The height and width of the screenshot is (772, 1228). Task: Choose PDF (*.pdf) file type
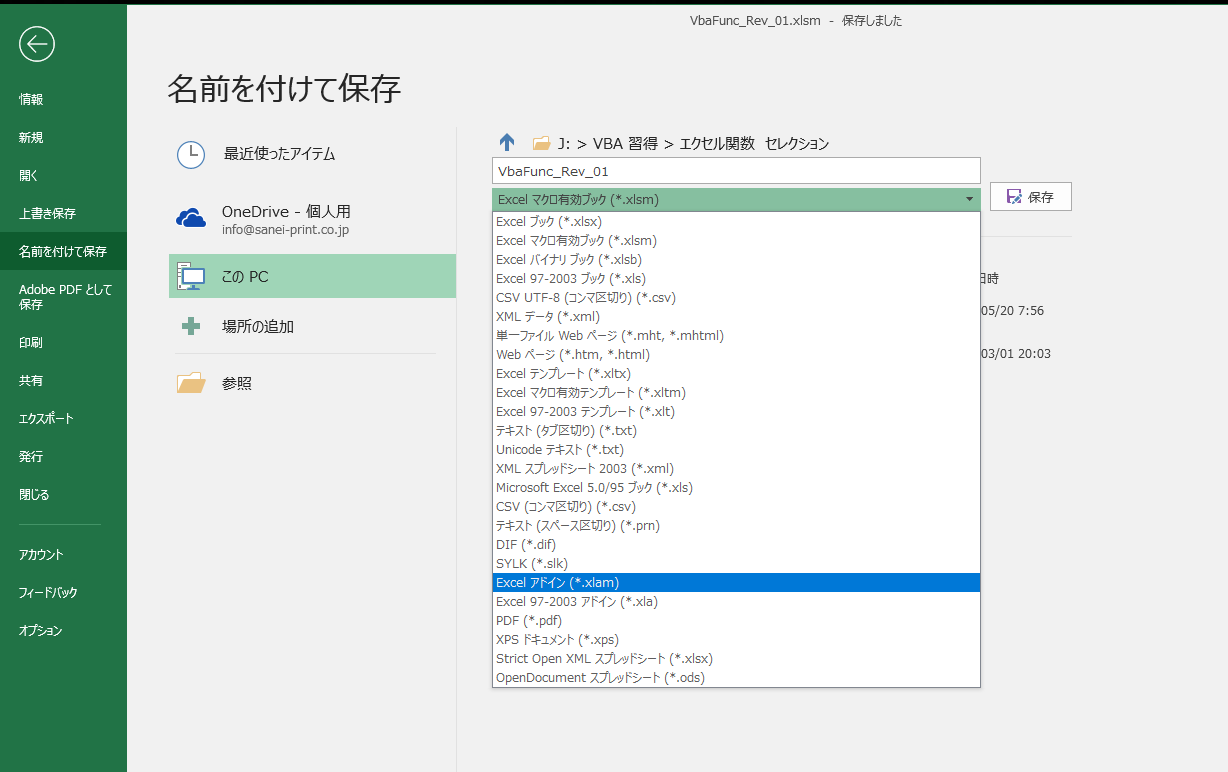click(736, 620)
